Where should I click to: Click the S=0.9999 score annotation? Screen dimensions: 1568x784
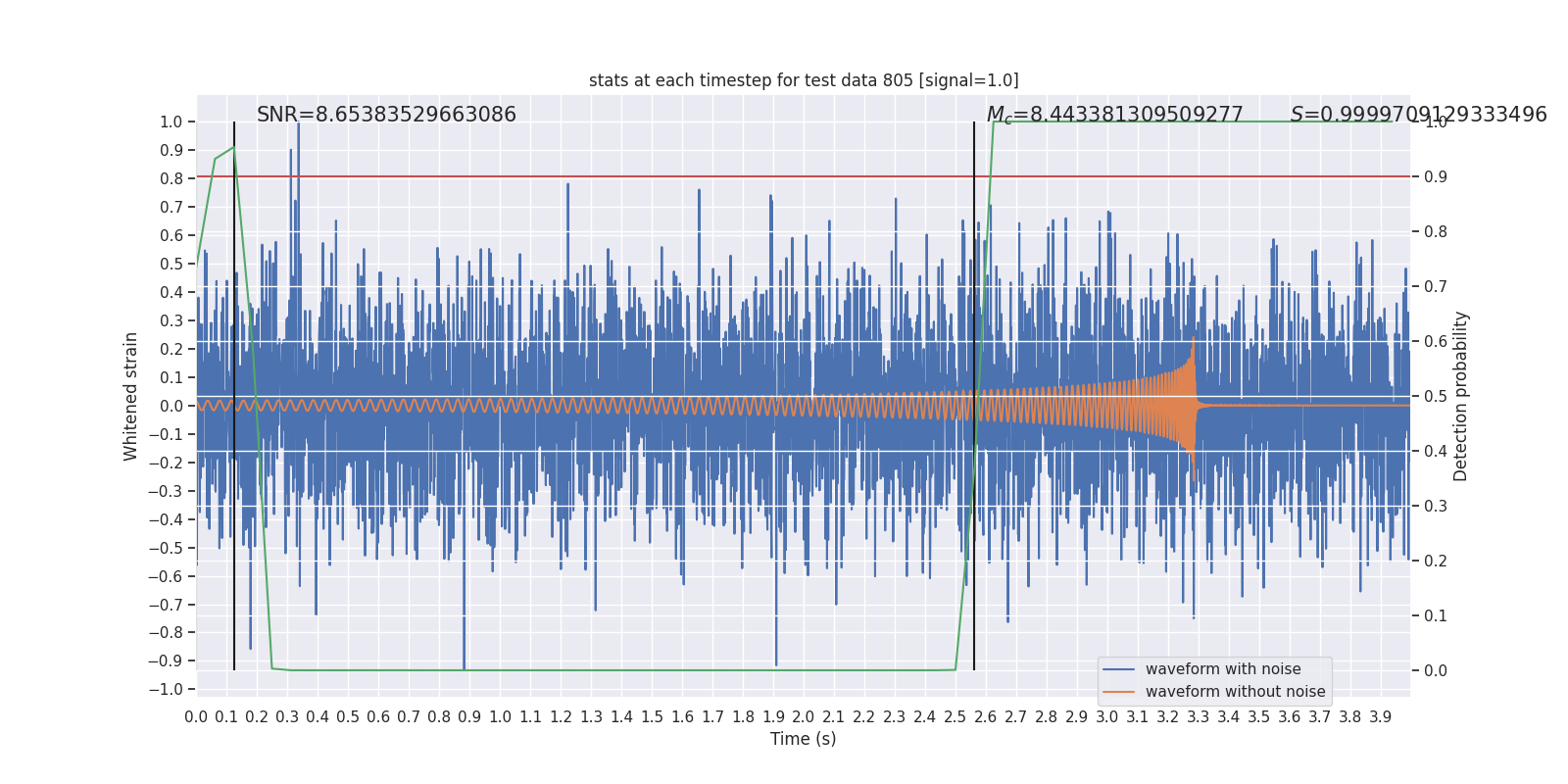(1418, 115)
